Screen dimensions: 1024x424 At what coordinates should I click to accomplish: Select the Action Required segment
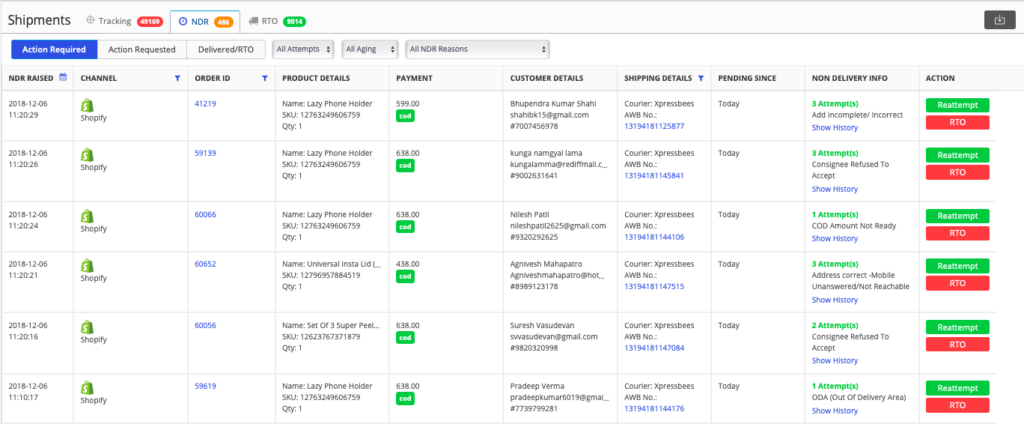54,50
